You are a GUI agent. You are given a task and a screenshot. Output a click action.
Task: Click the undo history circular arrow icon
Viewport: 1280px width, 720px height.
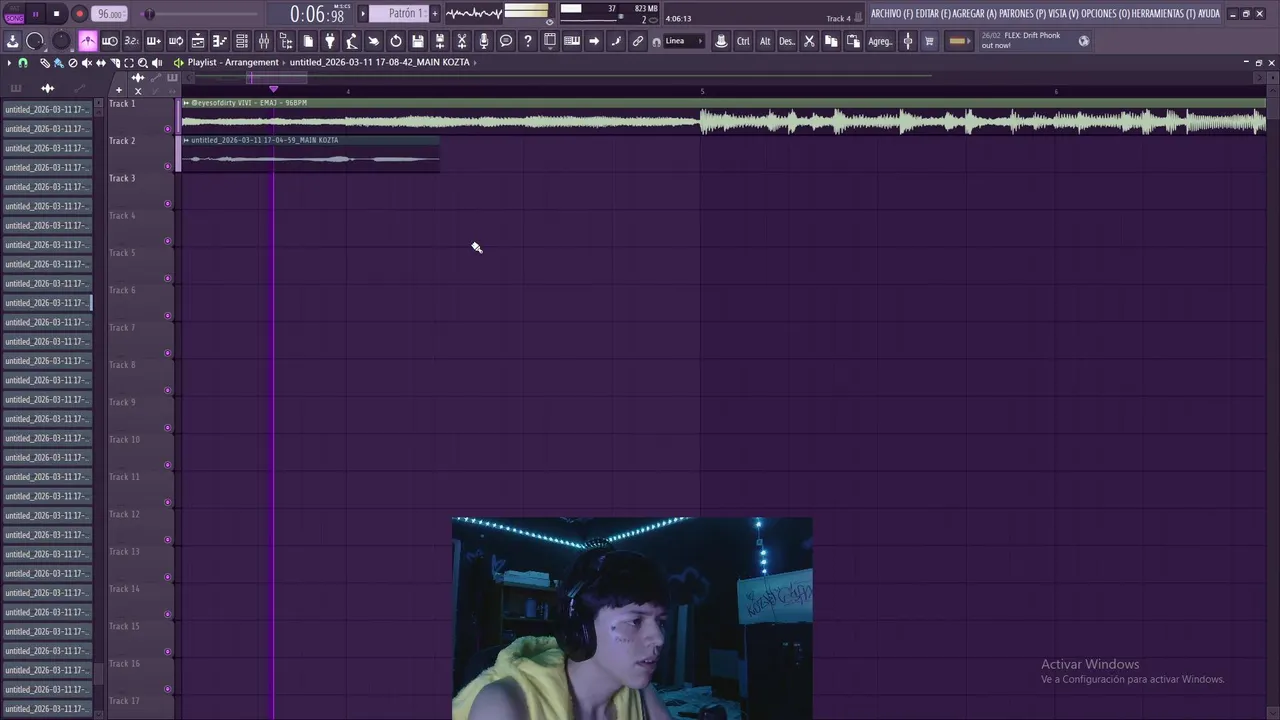pyautogui.click(x=396, y=41)
